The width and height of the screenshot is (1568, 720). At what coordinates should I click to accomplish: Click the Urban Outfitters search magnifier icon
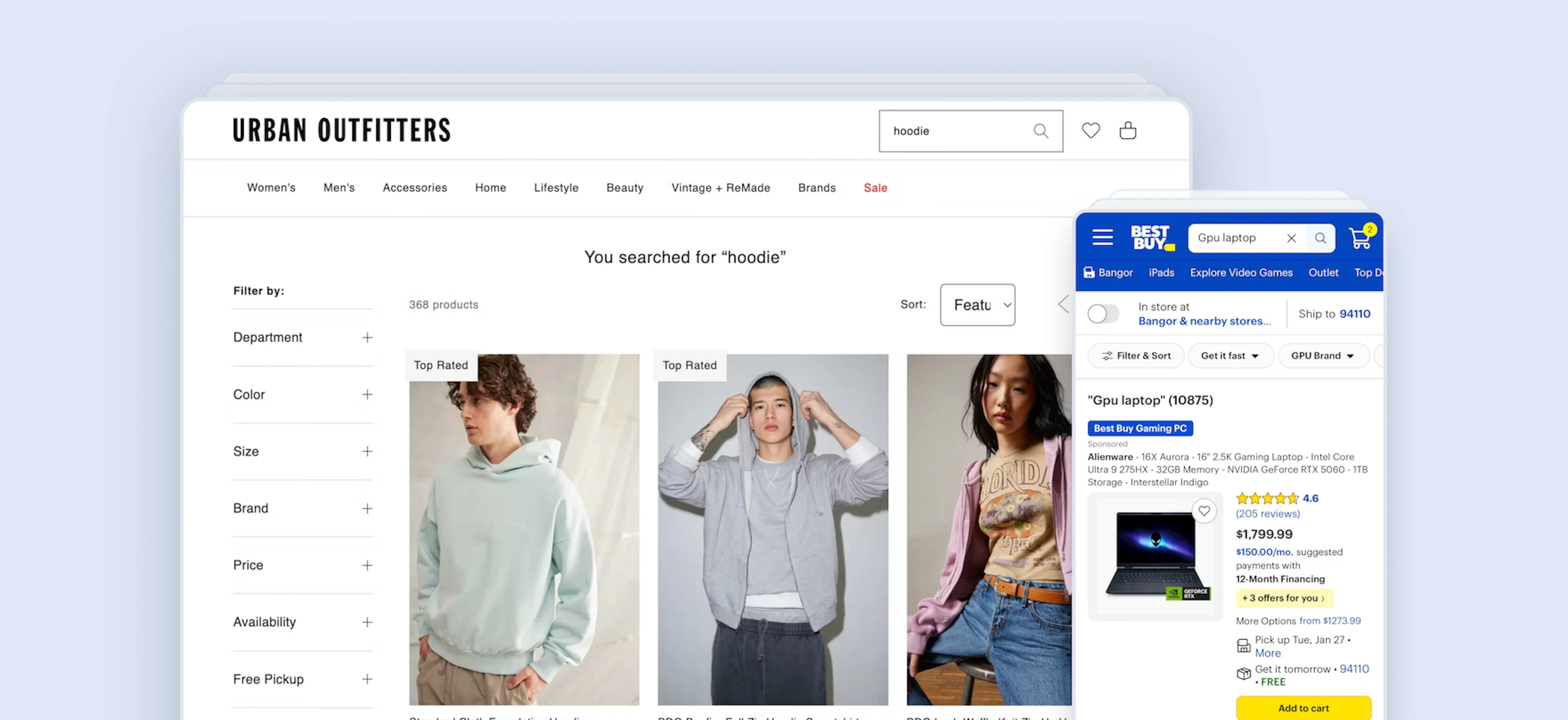[x=1040, y=131]
